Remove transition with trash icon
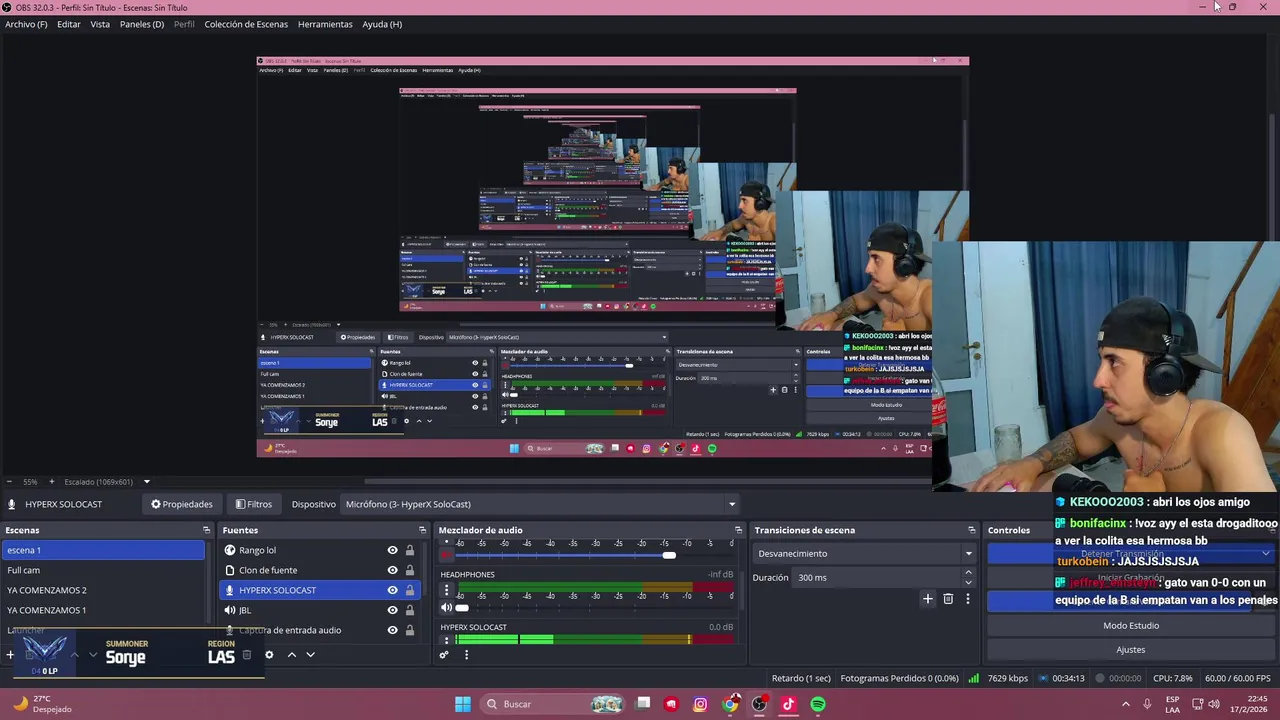The height and width of the screenshot is (720, 1280). coord(948,599)
